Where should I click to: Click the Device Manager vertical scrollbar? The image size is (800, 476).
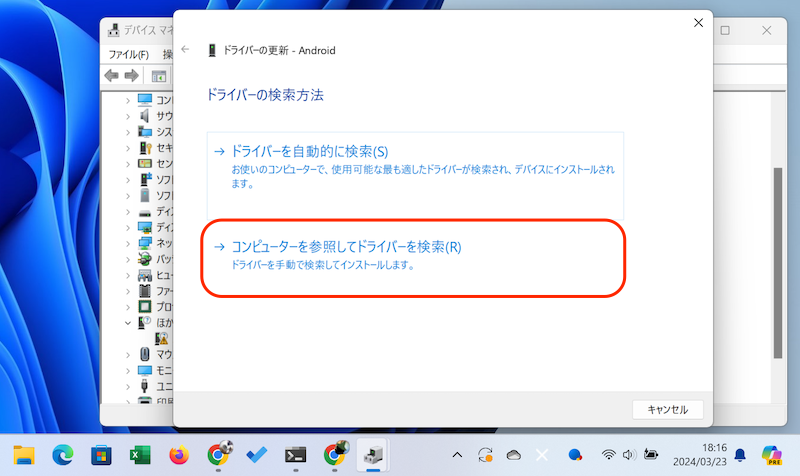(x=777, y=250)
